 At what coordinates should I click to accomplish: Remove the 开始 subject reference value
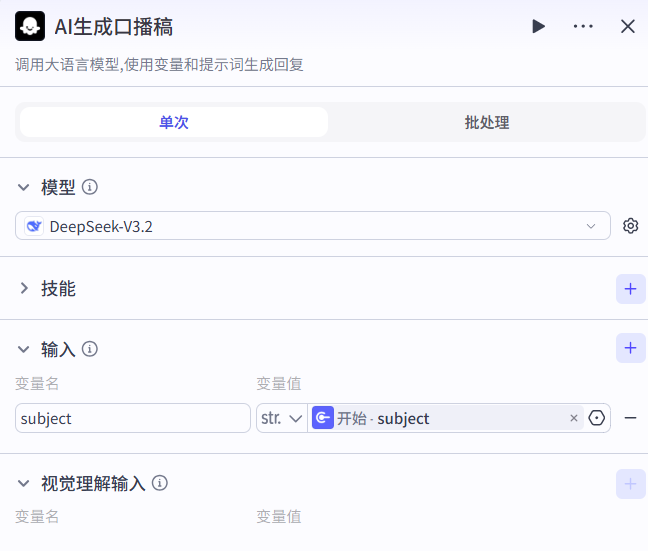point(574,418)
